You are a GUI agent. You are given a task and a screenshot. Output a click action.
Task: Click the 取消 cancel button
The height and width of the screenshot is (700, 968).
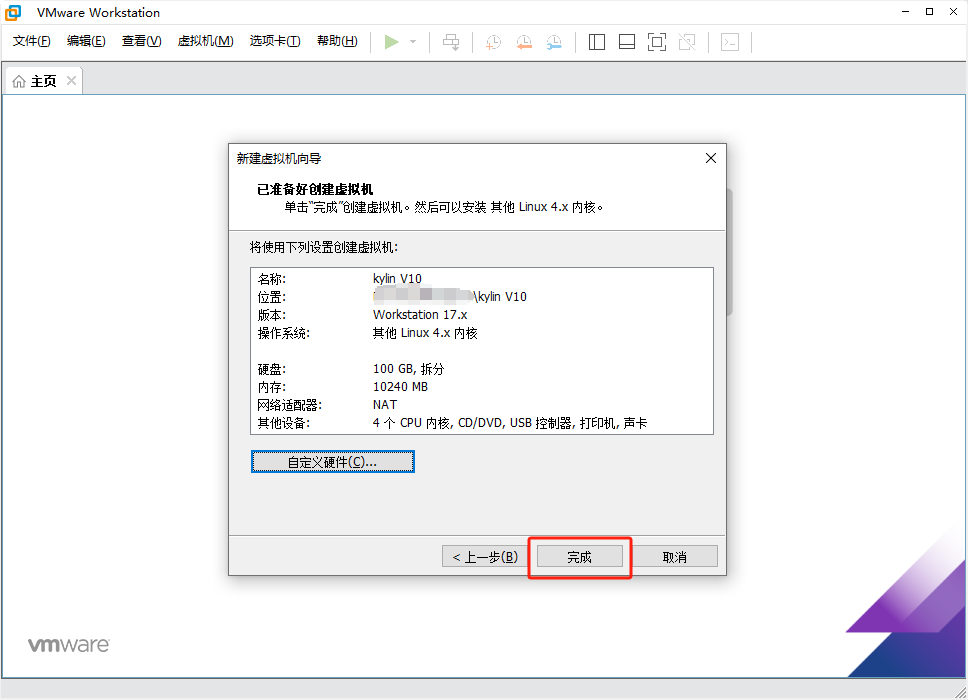[x=675, y=557]
